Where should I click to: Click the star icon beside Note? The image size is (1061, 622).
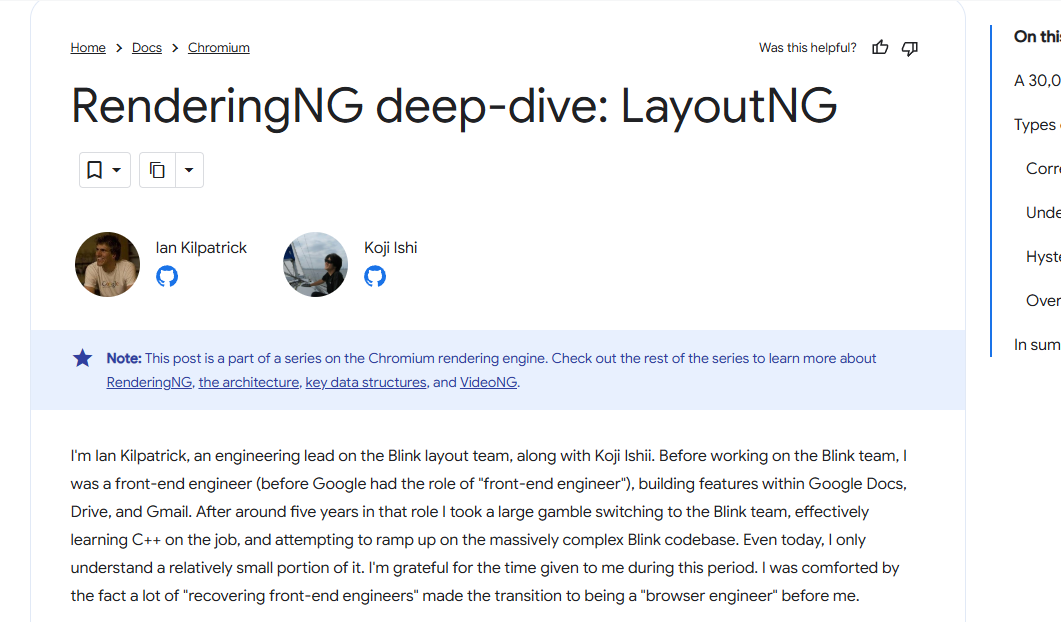[83, 358]
